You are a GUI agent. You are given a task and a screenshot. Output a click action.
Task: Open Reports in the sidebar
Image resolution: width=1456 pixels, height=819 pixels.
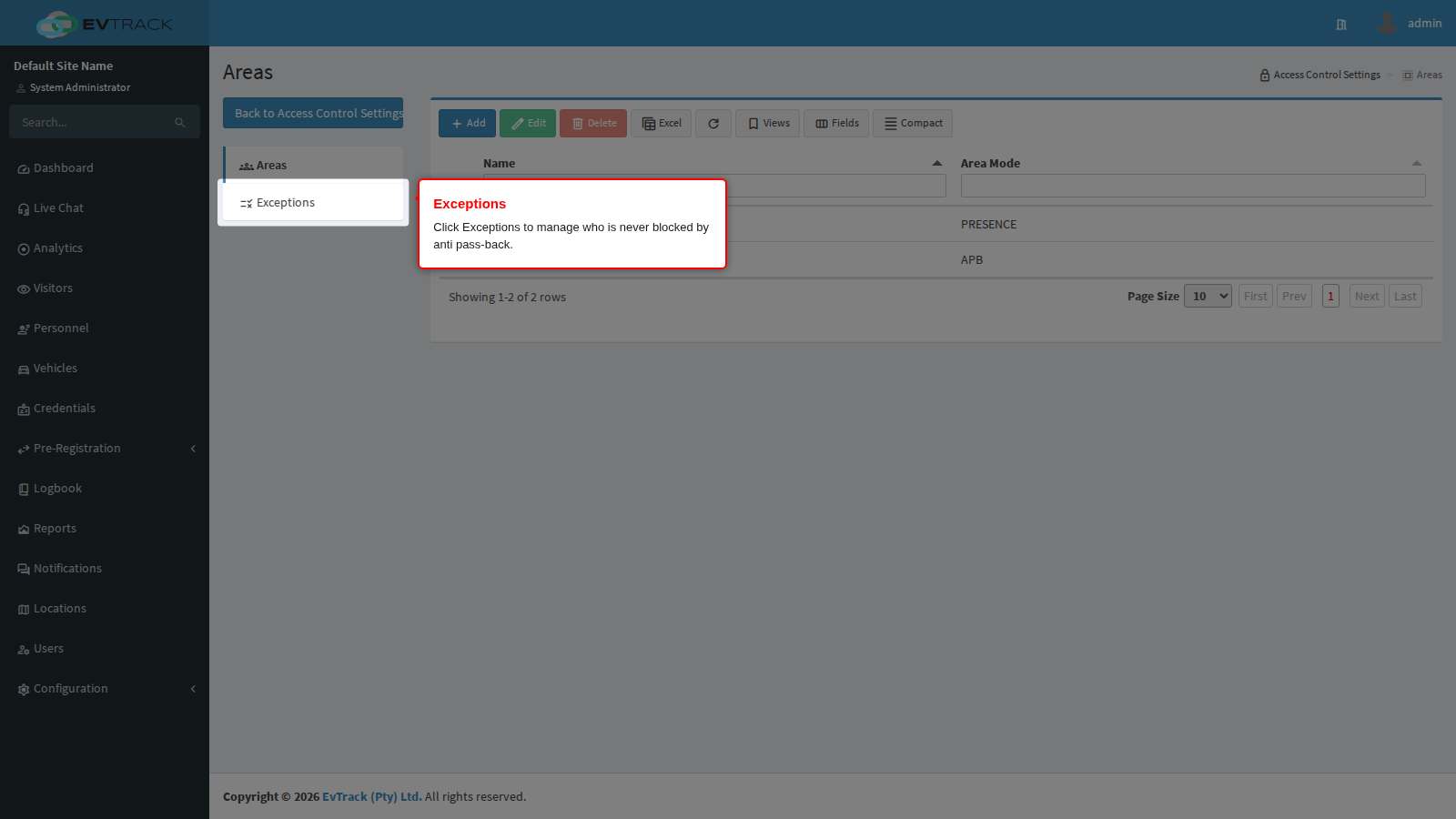coord(105,529)
